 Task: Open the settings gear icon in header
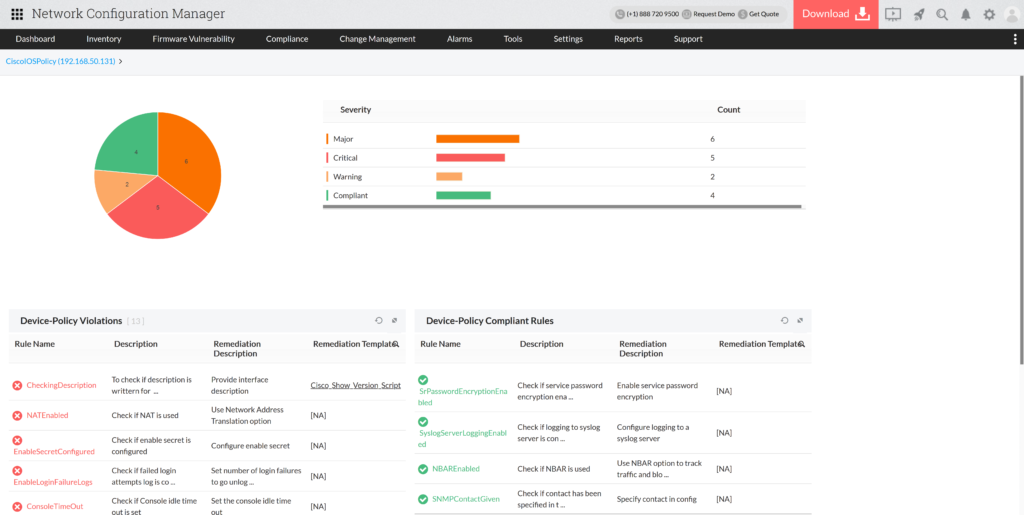(x=989, y=14)
